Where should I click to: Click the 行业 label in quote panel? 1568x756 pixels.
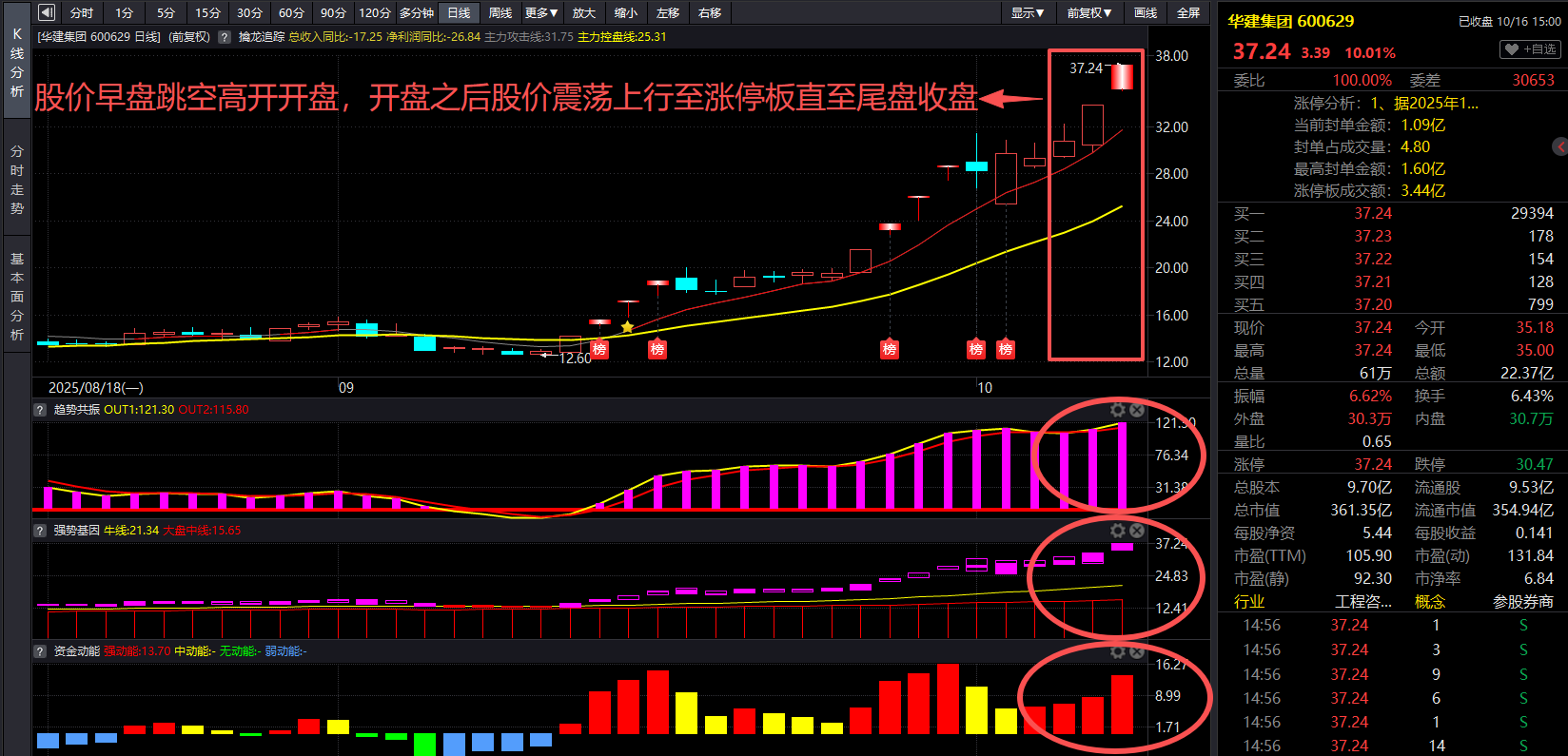pos(1249,601)
